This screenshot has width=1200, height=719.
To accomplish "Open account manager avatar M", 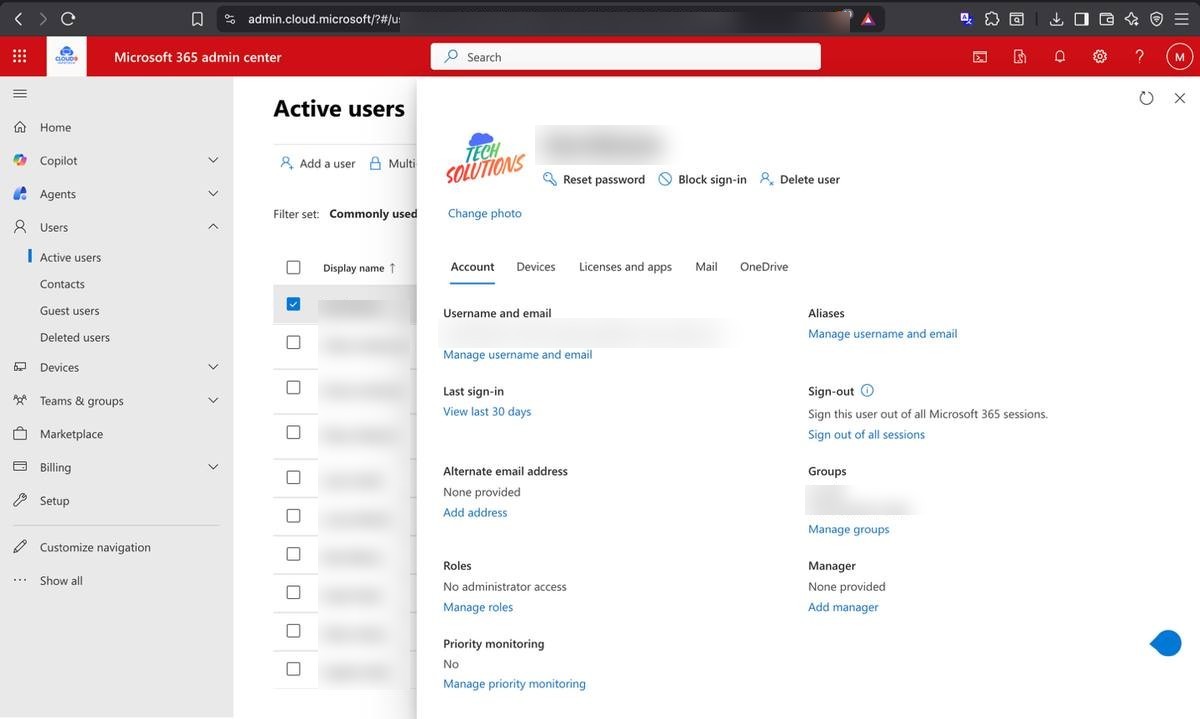I will pos(1180,57).
